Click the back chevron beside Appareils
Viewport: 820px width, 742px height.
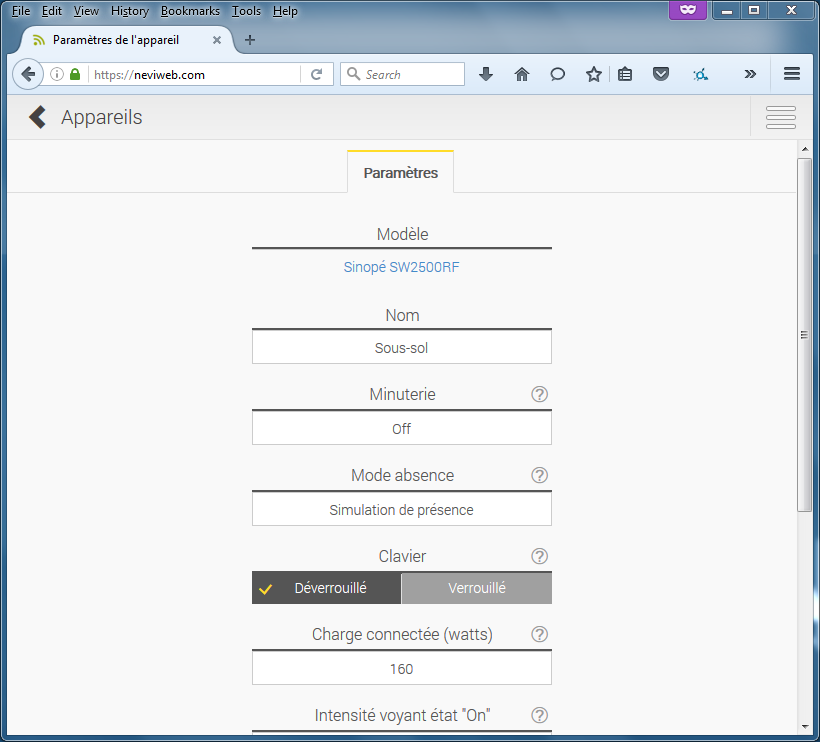(38, 117)
